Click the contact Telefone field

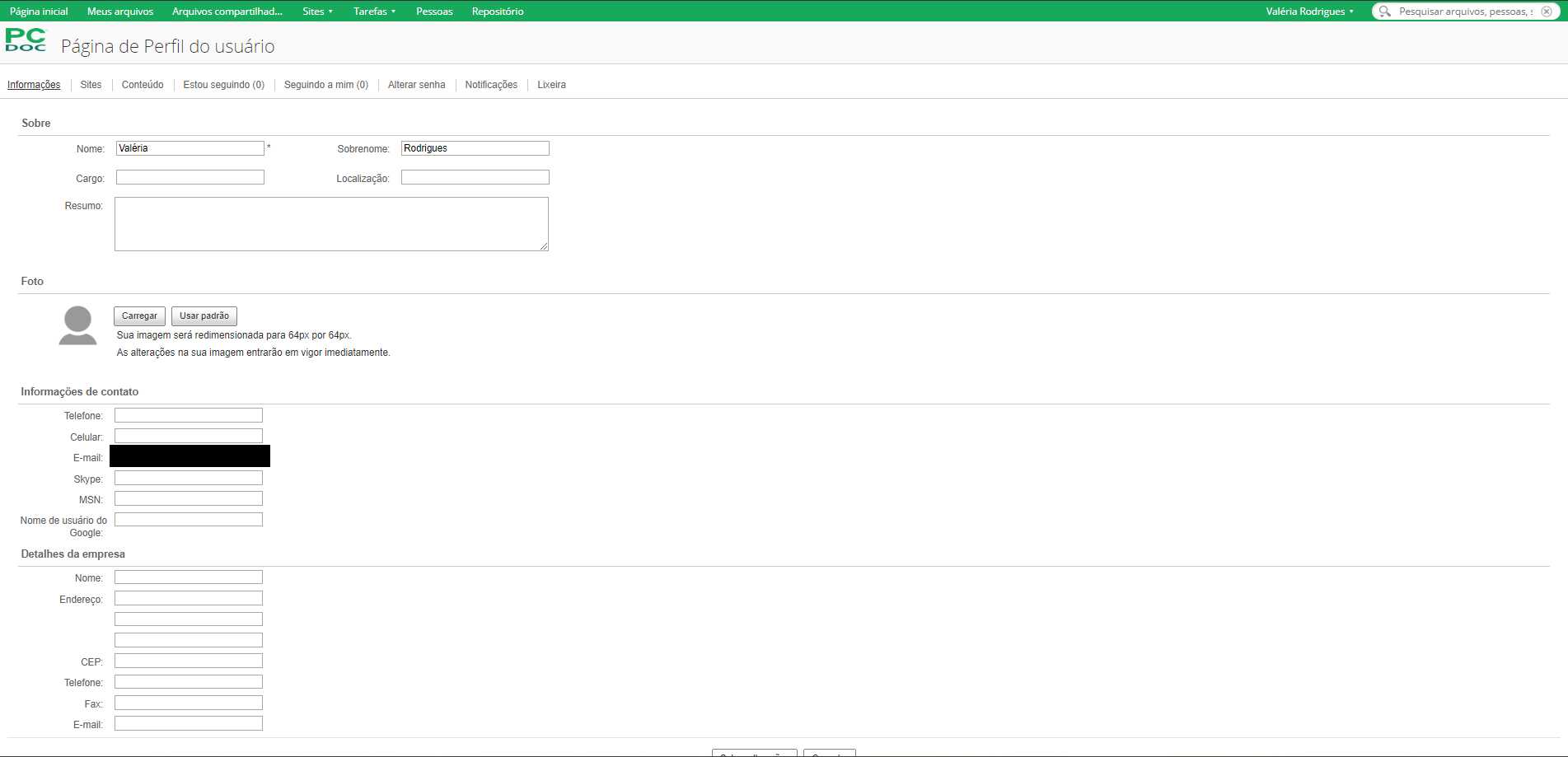coord(189,415)
